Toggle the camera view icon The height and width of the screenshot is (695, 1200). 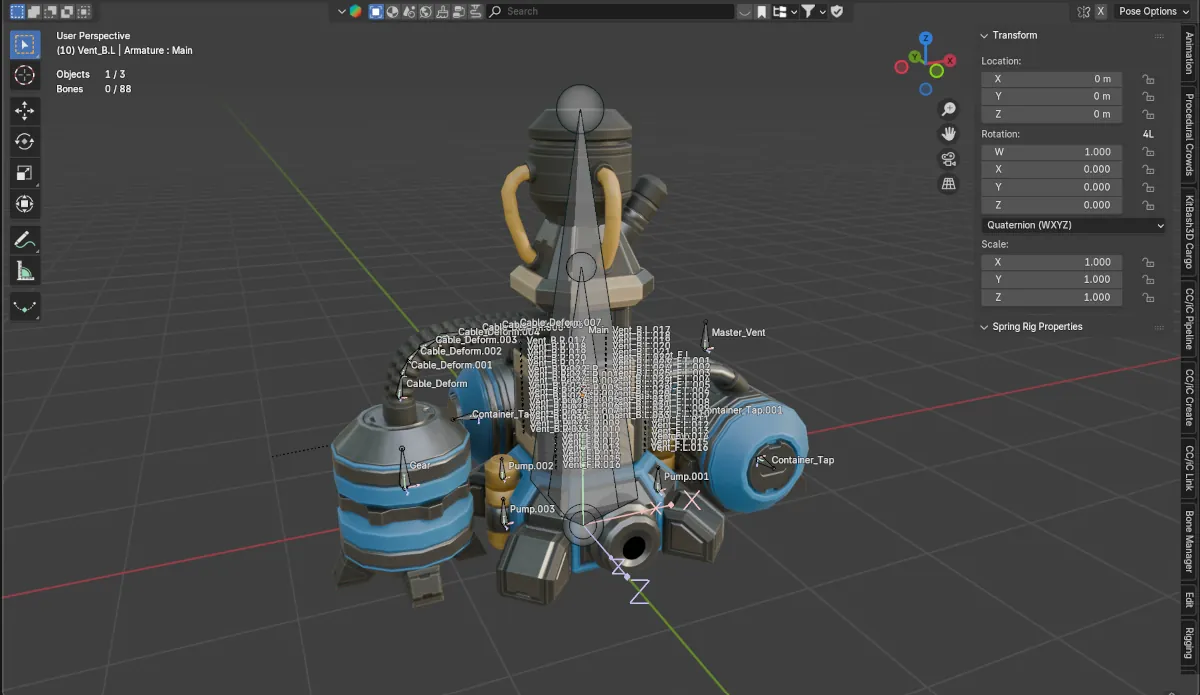click(x=948, y=159)
